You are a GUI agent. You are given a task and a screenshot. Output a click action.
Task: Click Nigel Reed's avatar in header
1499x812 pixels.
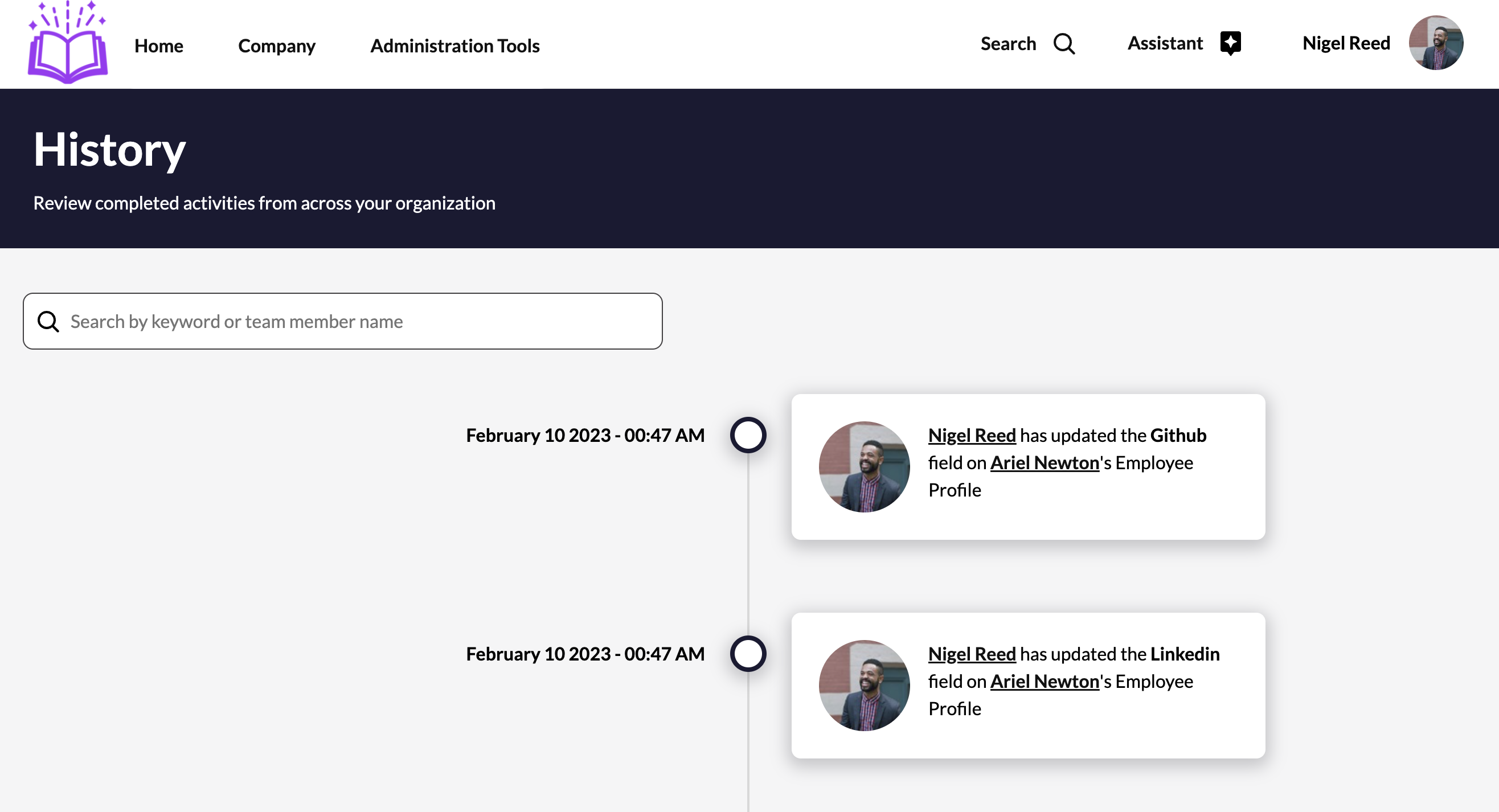coord(1435,43)
